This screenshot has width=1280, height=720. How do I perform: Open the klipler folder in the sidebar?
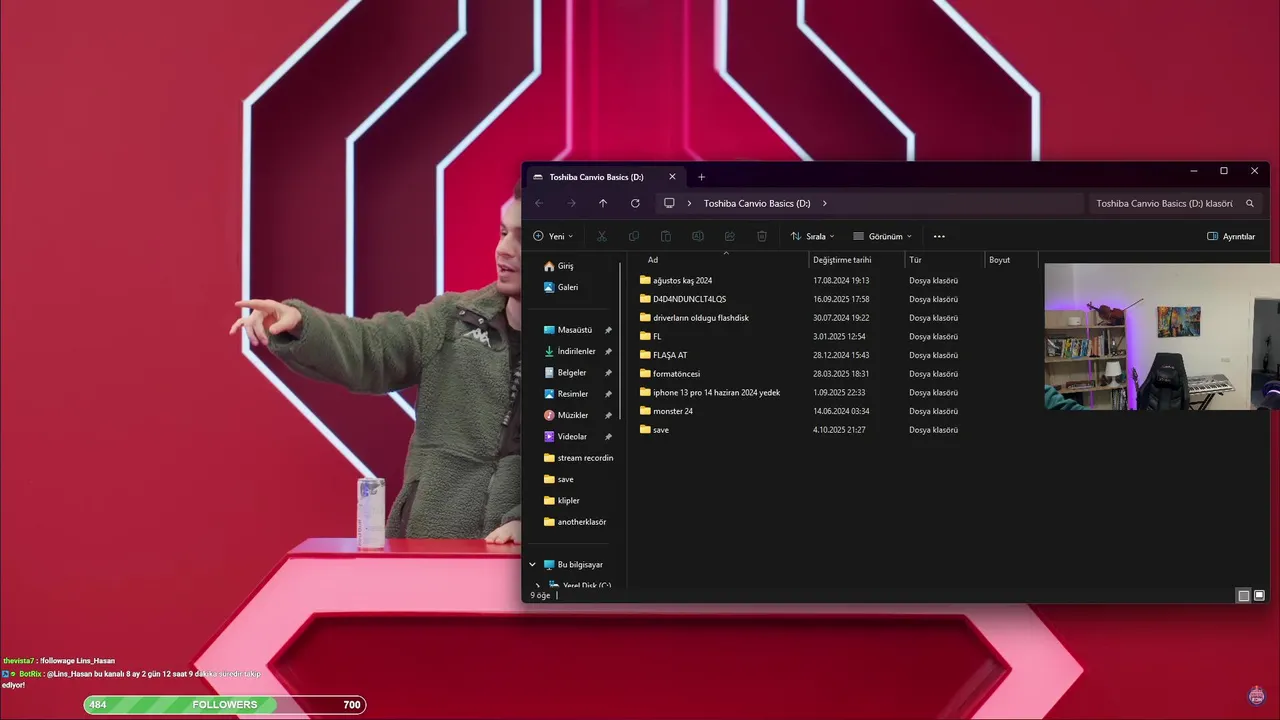[561, 500]
